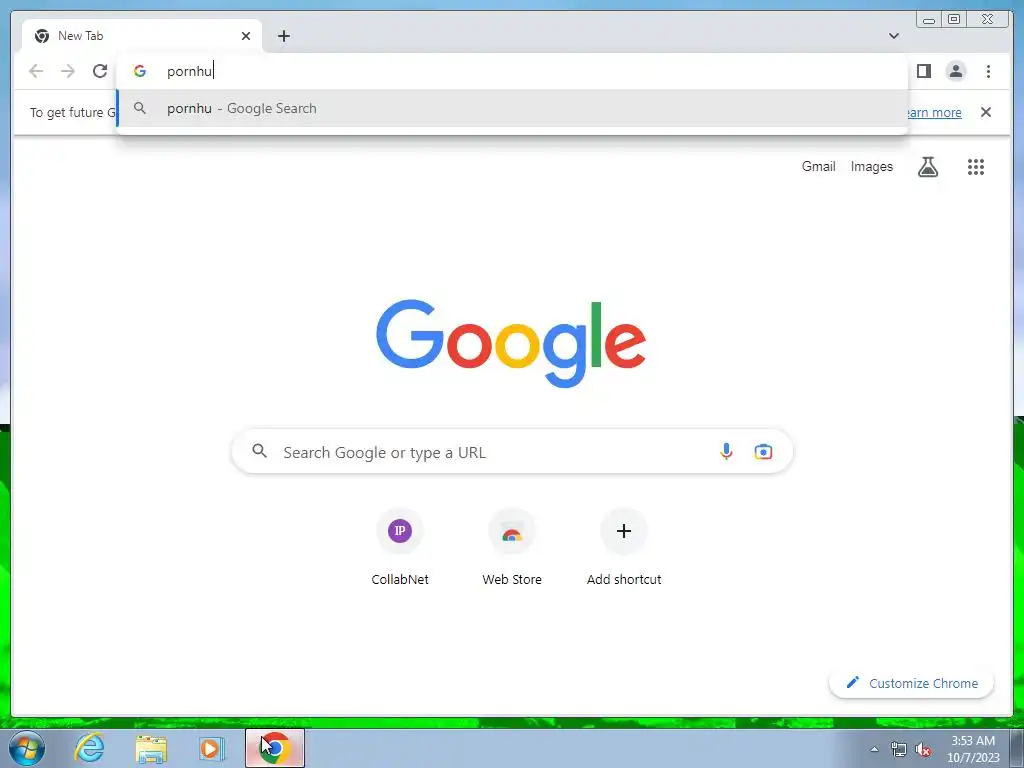Image resolution: width=1024 pixels, height=768 pixels.
Task: Reload the page with refresh icon
Action: pos(100,71)
